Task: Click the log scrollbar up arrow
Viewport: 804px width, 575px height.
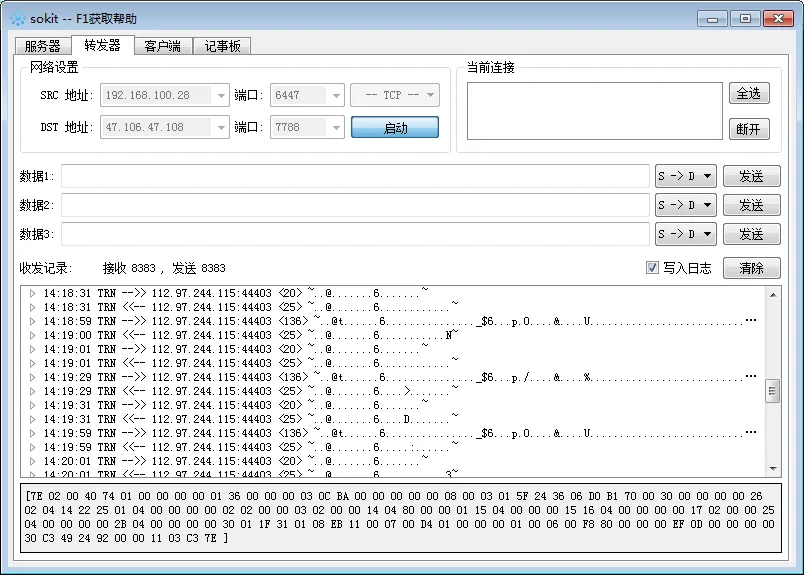Action: pyautogui.click(x=773, y=294)
